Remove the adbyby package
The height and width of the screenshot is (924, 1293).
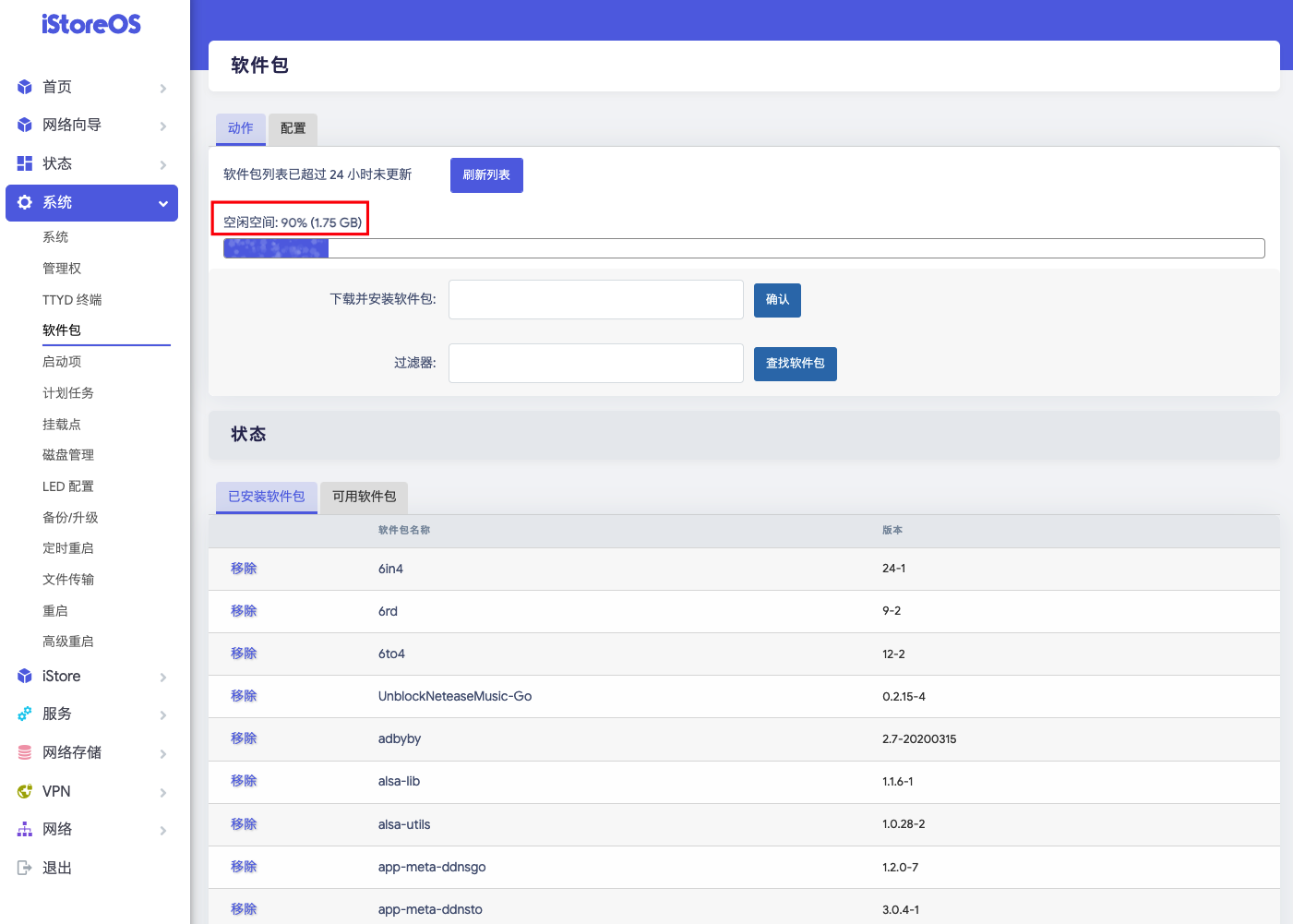pyautogui.click(x=243, y=738)
